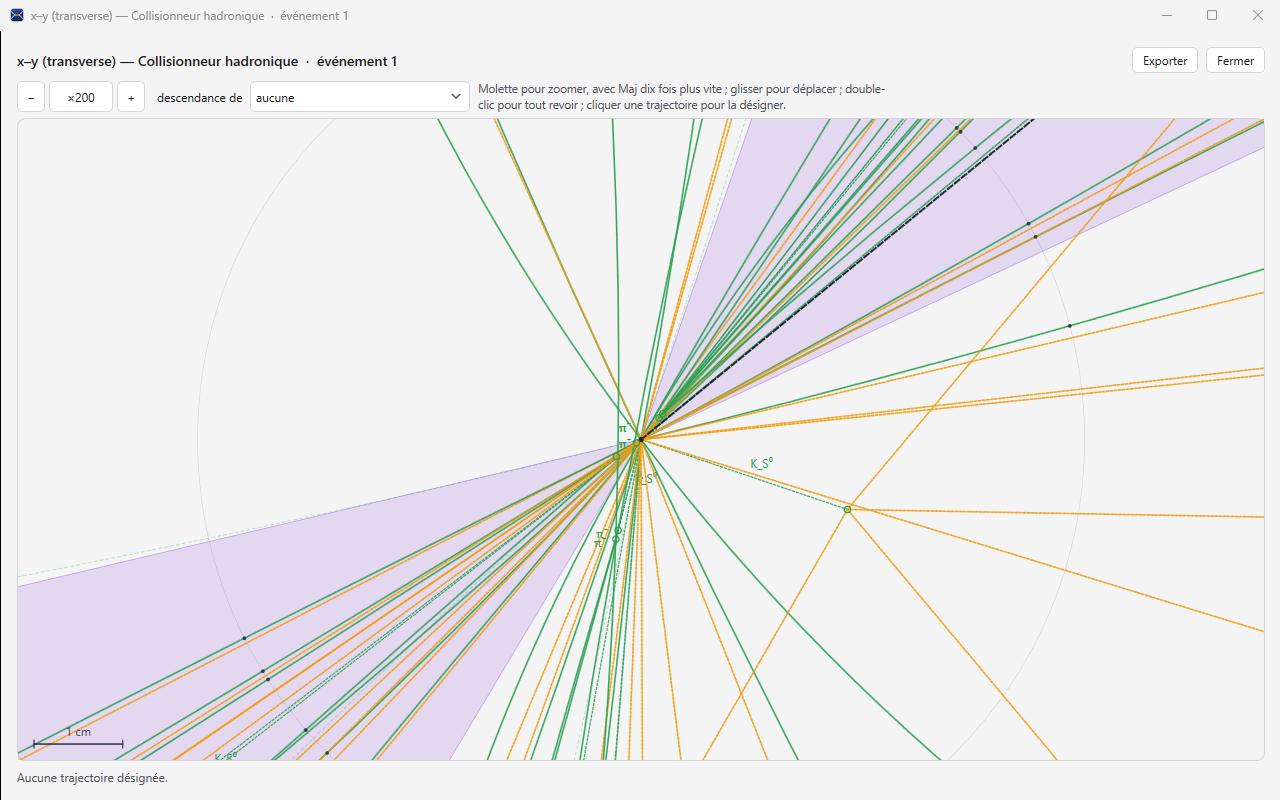Open the "descendance de" dropdown showing aucune
This screenshot has height=800, width=1280.
(360, 98)
